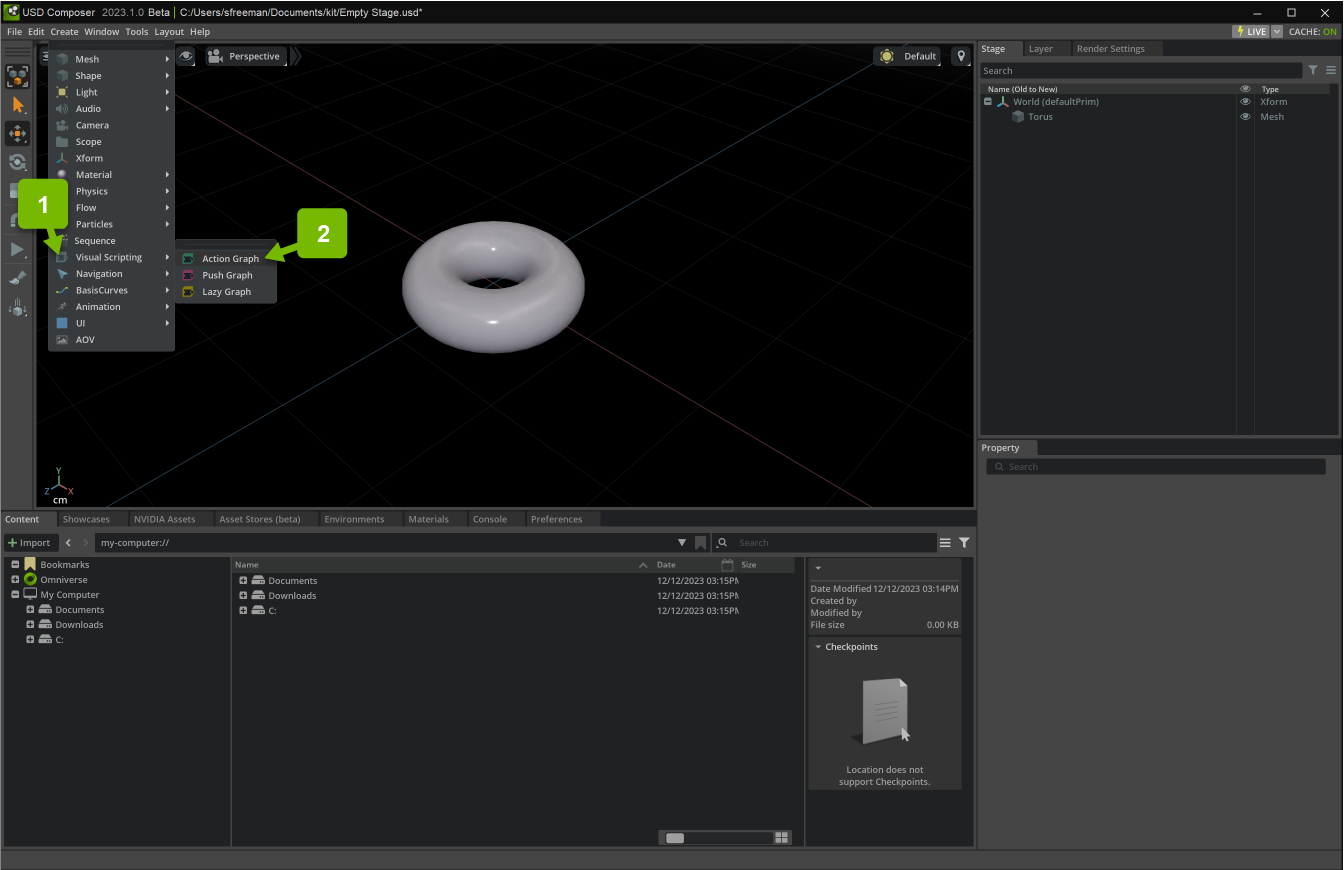Screen dimensions: 1344x870
Task: Activate the orange arrow Select tool
Action: [x=18, y=105]
